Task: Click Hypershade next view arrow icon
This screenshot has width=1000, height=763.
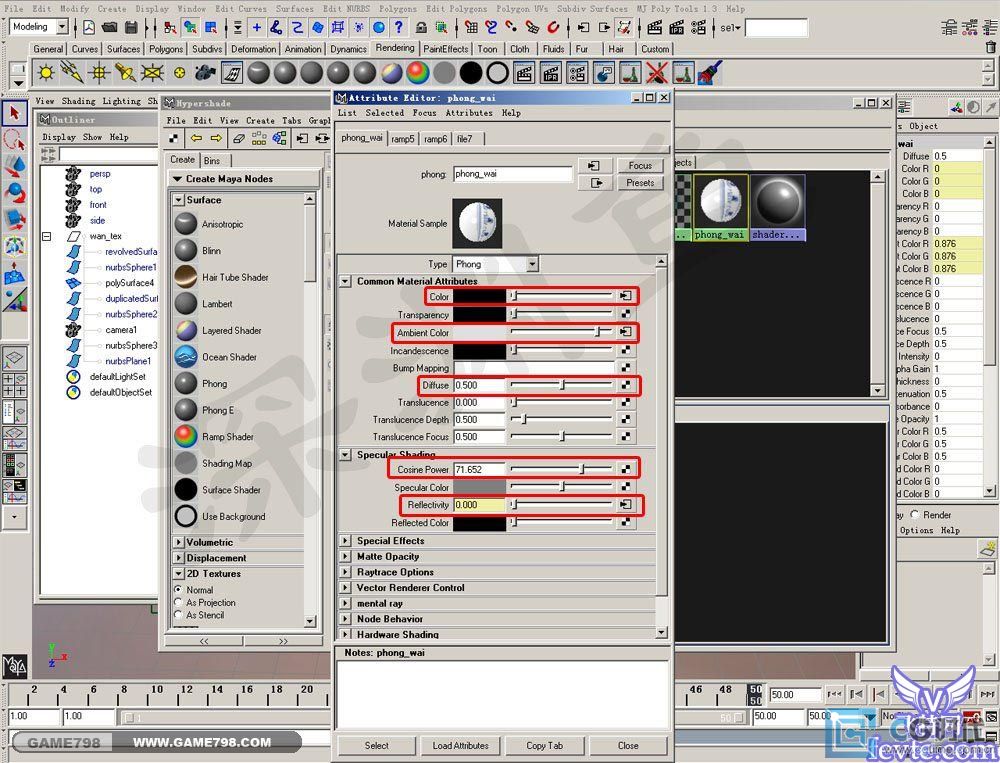Action: pyautogui.click(x=216, y=138)
